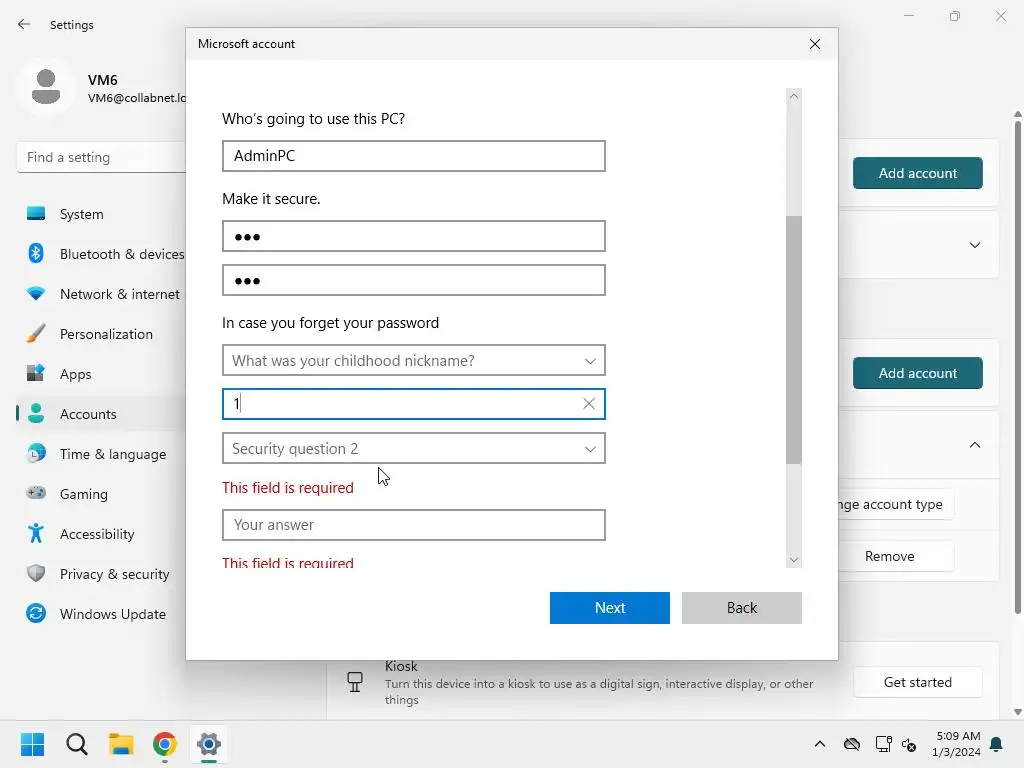This screenshot has width=1024, height=768.
Task: Close the Microsoft account dialog
Action: 815,44
